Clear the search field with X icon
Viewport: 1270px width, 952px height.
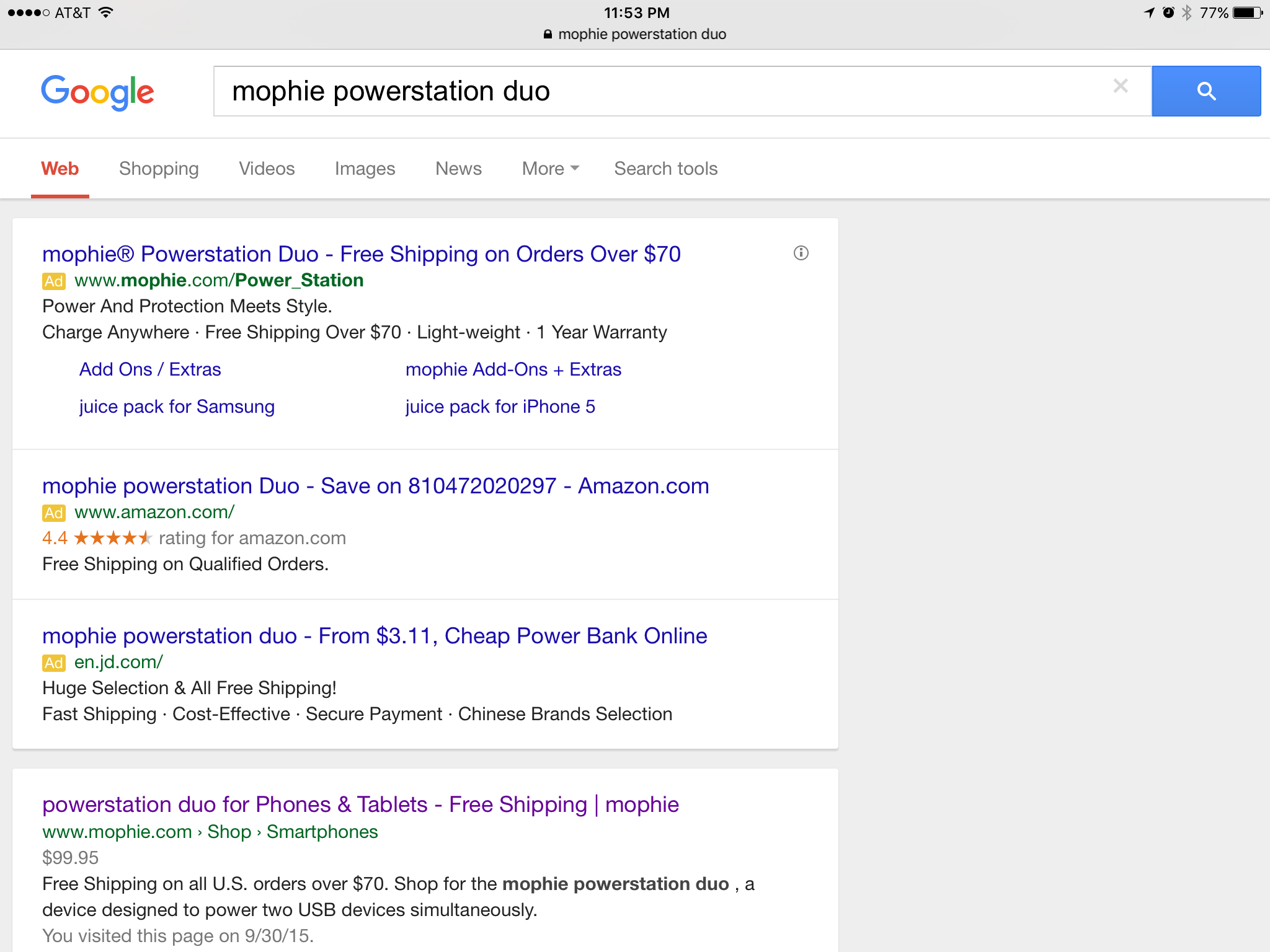pyautogui.click(x=1120, y=86)
